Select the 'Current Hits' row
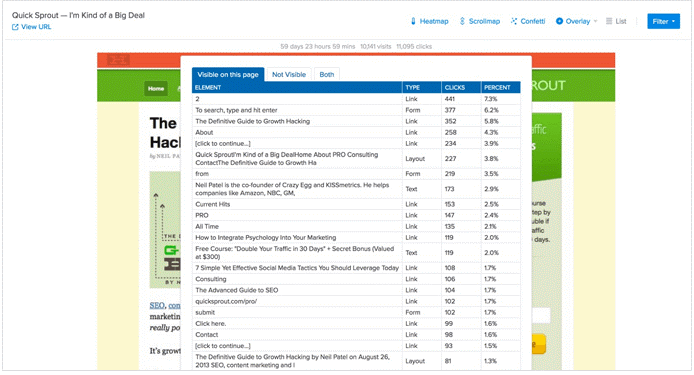 coord(356,204)
